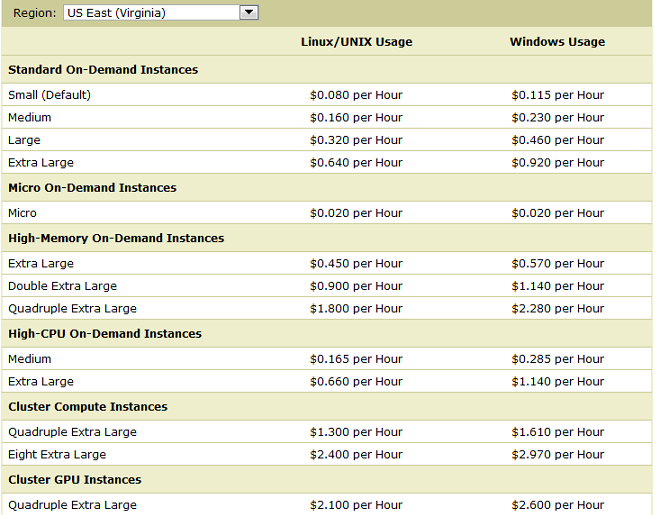Select the High-Memory On-Demand Instances heading

pyautogui.click(x=116, y=238)
